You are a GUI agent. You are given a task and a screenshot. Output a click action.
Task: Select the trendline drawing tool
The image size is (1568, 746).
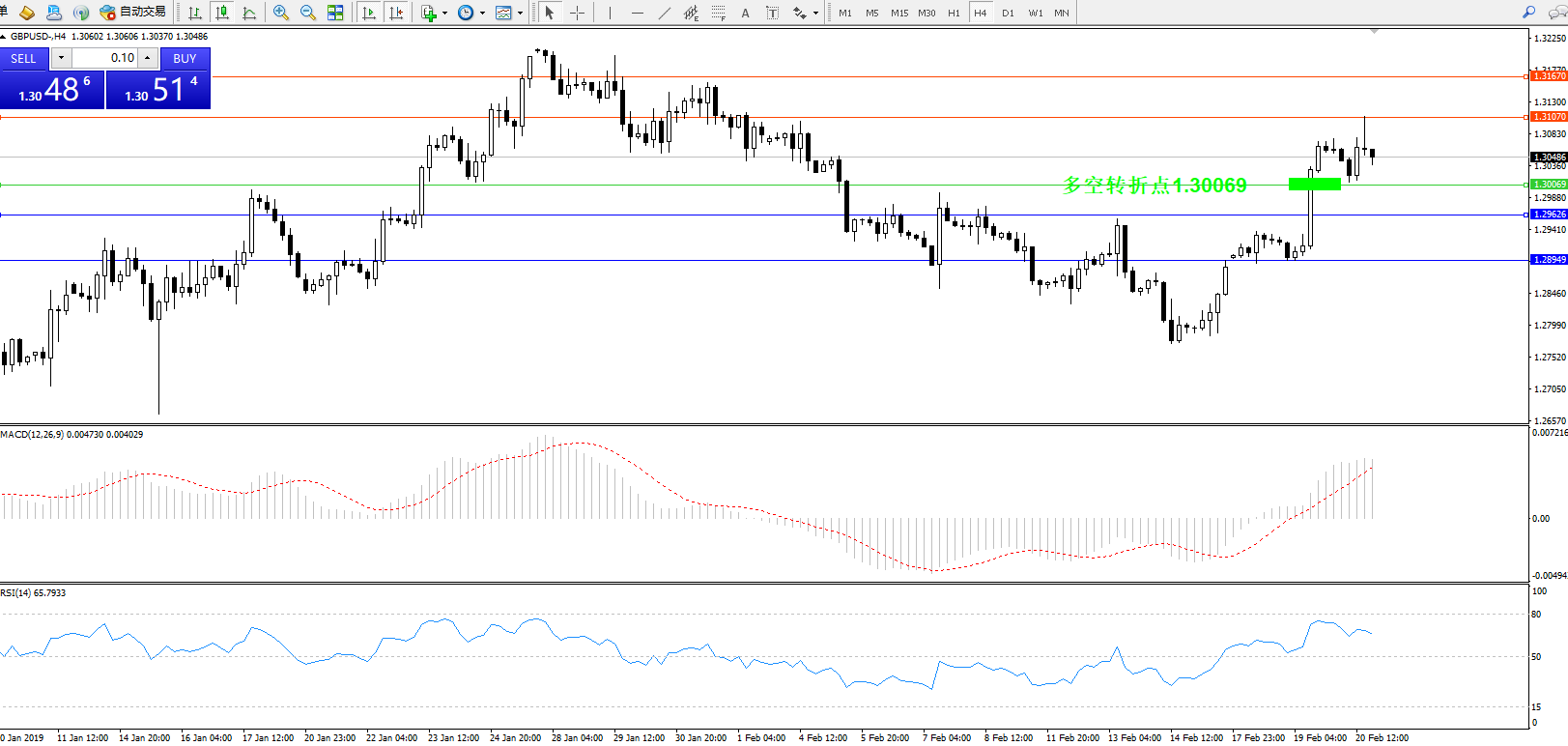pos(664,13)
